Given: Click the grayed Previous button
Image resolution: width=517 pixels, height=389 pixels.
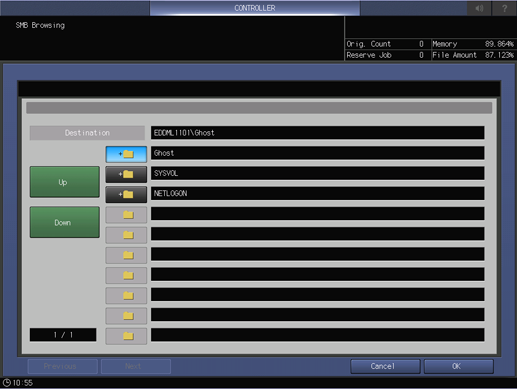Looking at the screenshot, I should pyautogui.click(x=63, y=366).
